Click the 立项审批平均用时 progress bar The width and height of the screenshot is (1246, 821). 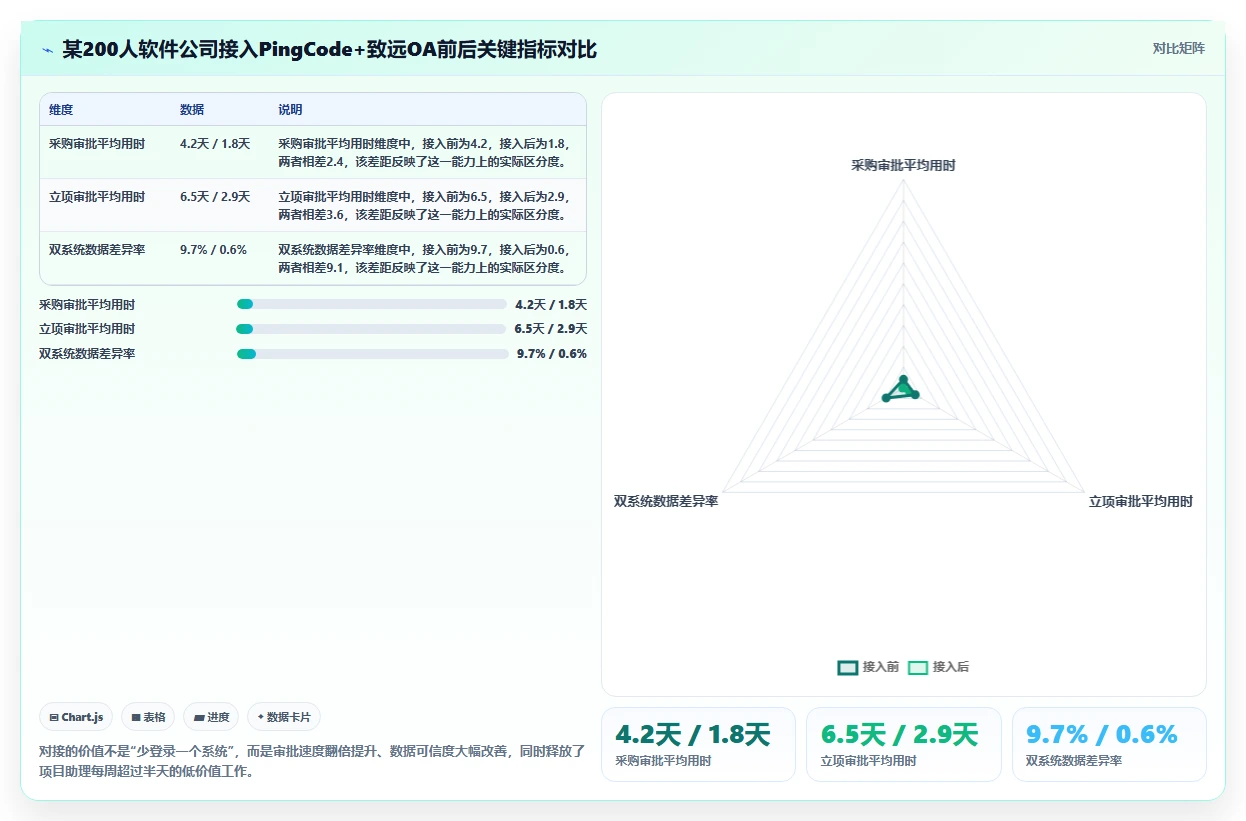[371, 329]
